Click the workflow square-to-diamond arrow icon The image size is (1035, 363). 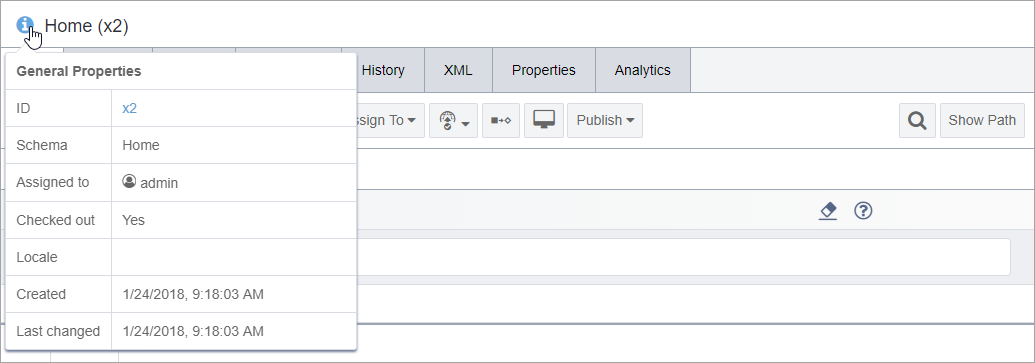coord(501,120)
